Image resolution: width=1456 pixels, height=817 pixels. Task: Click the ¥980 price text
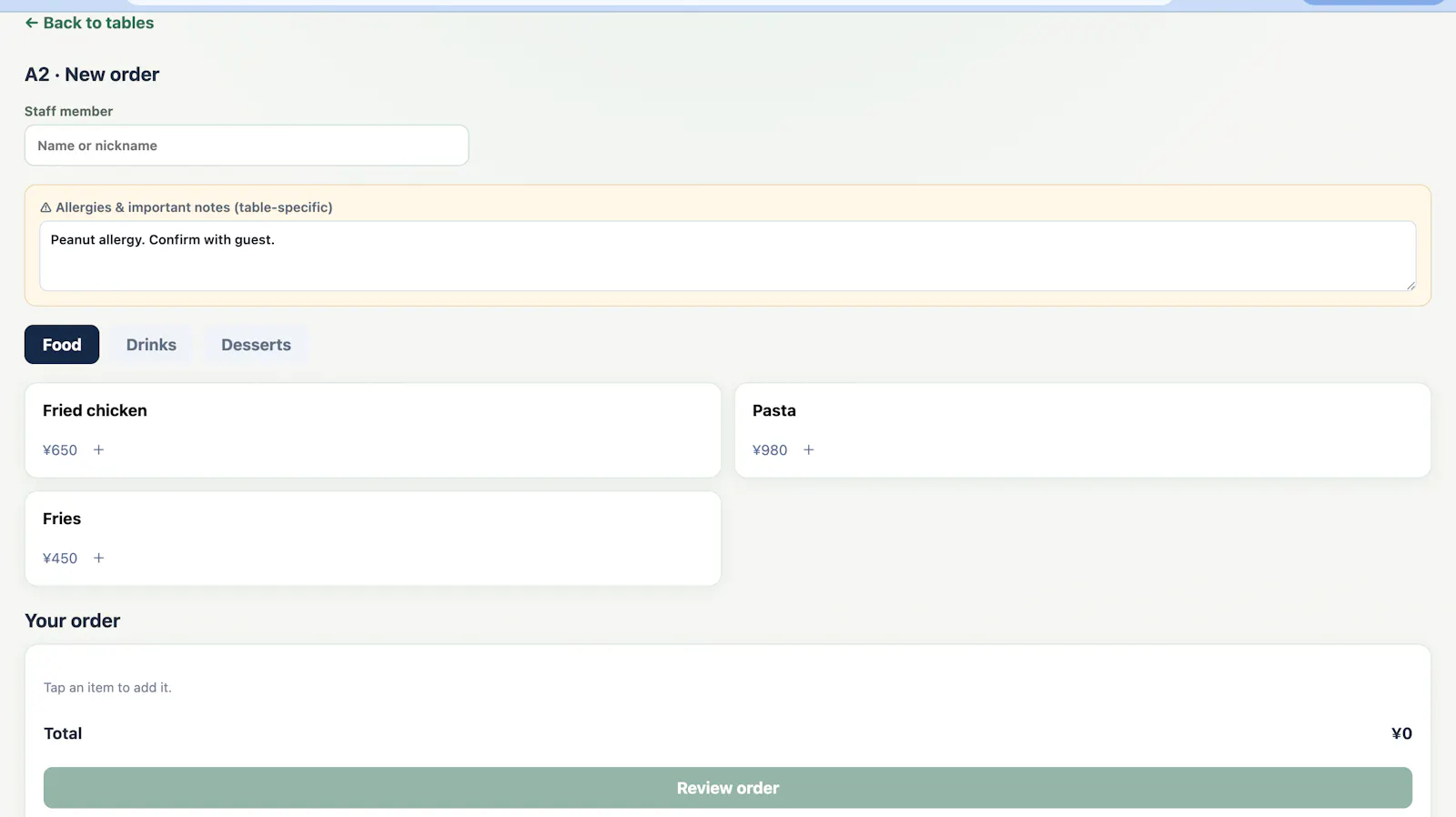coord(770,450)
